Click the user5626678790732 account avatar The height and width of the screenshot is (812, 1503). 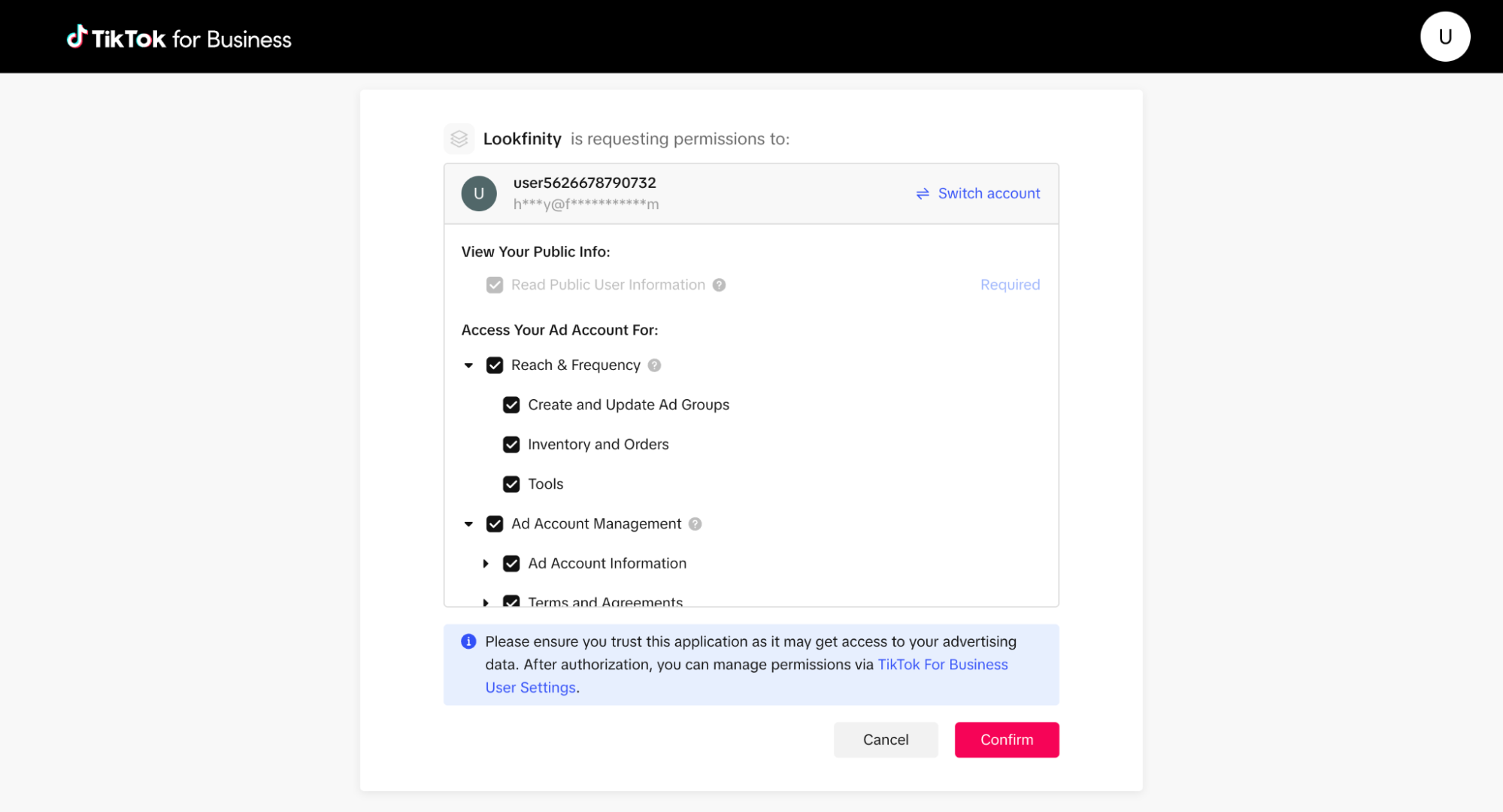479,194
